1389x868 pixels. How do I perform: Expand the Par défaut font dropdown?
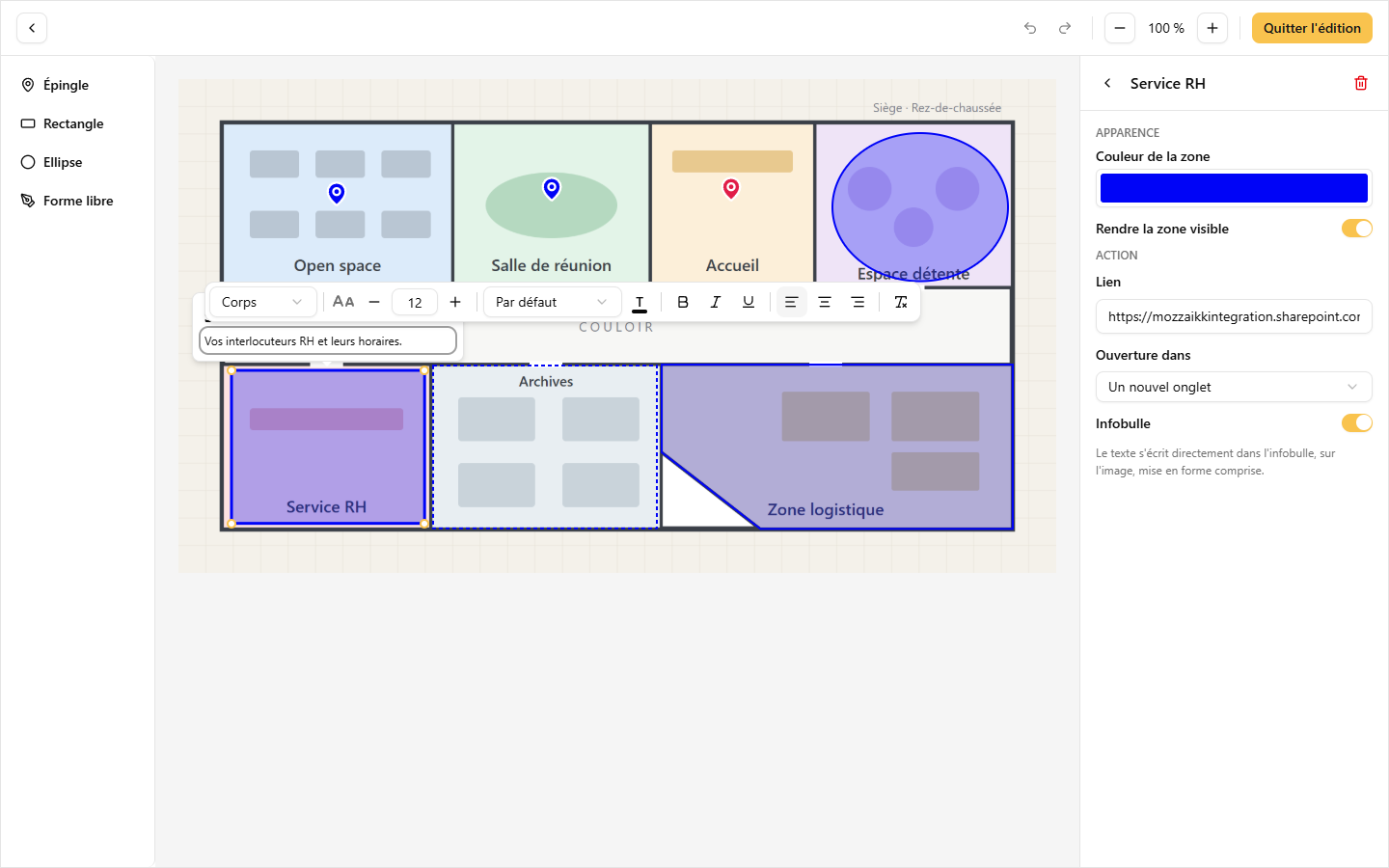pyautogui.click(x=552, y=302)
